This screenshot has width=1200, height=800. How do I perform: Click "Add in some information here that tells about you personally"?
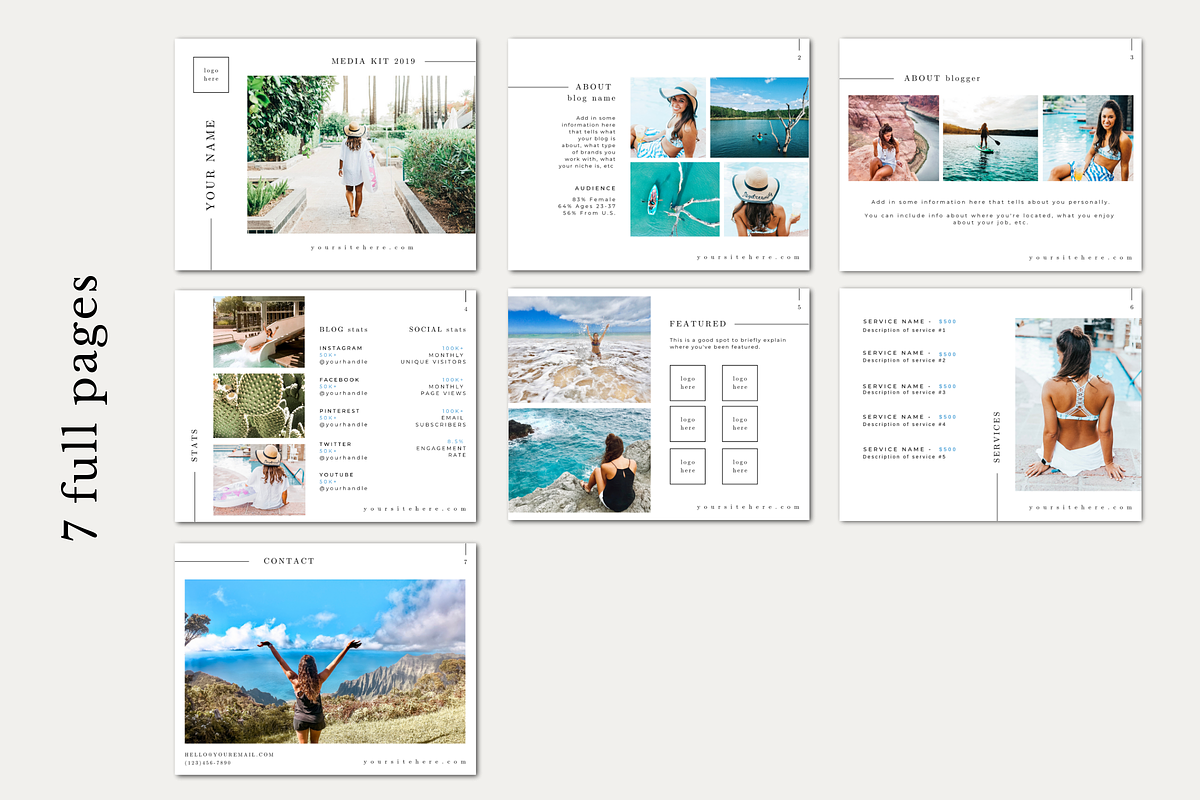(x=990, y=202)
